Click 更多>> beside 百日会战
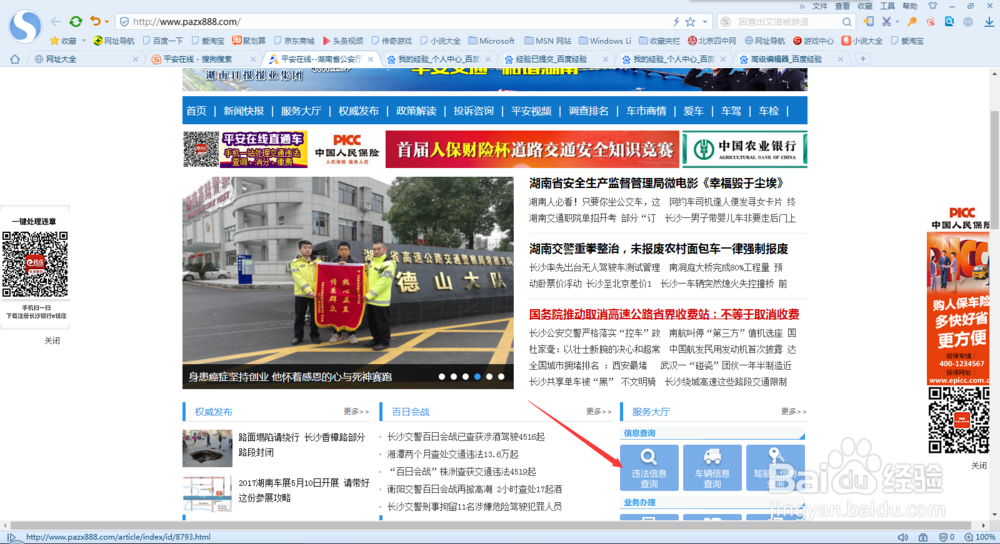The width and height of the screenshot is (1000, 544). 599,411
